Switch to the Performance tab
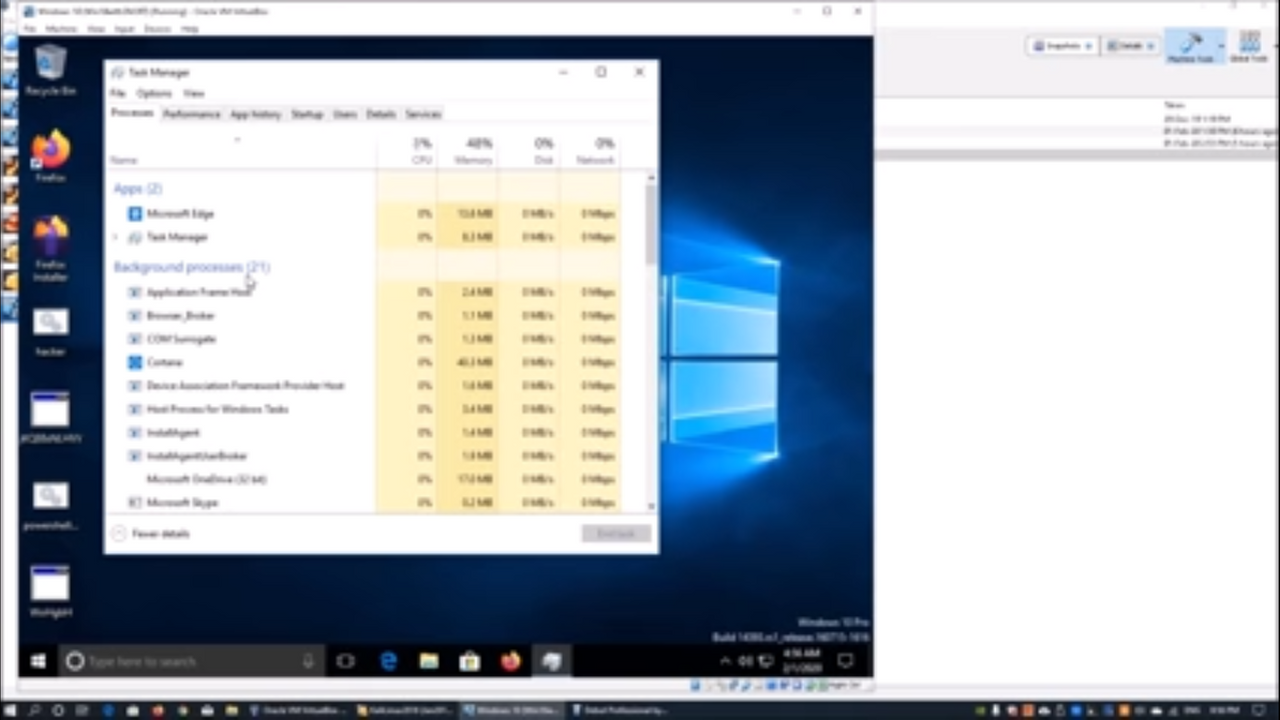The width and height of the screenshot is (1280, 720). (x=191, y=114)
